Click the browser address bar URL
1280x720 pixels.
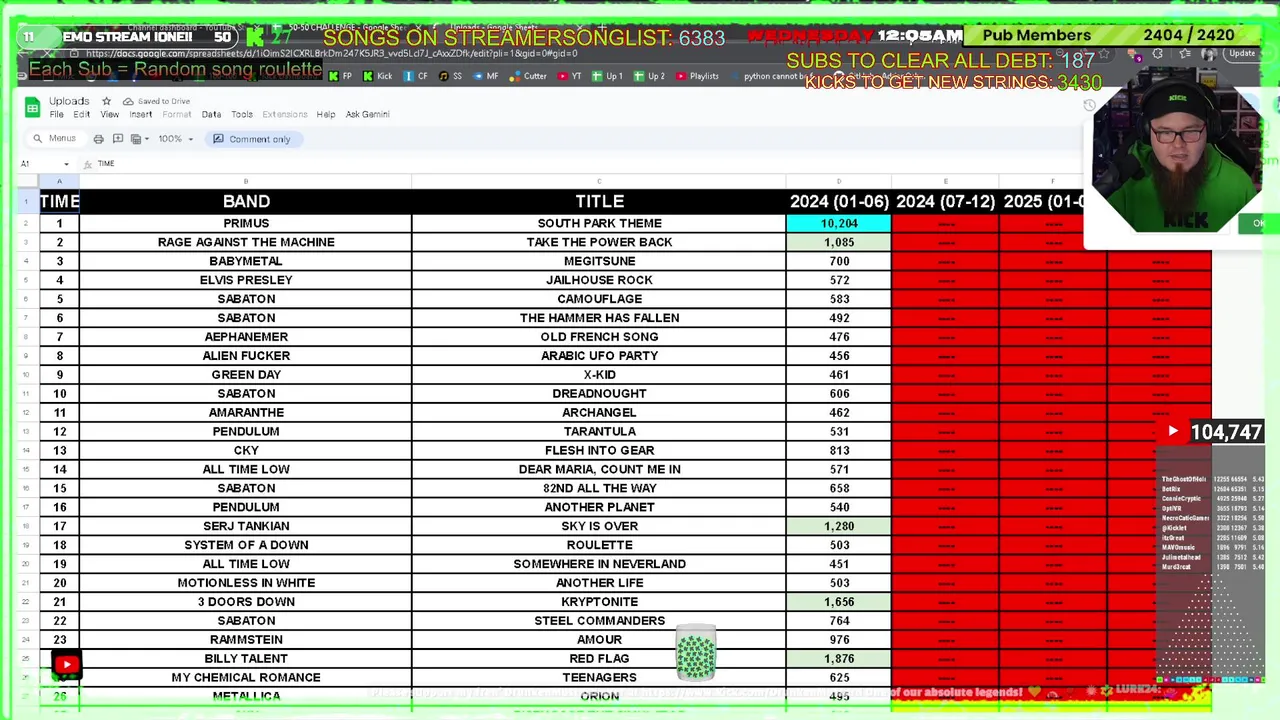[331, 54]
